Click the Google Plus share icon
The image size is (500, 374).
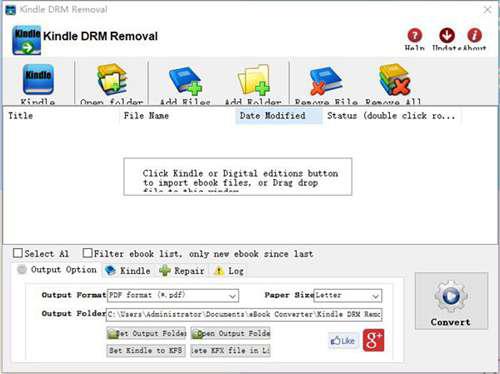point(373,340)
